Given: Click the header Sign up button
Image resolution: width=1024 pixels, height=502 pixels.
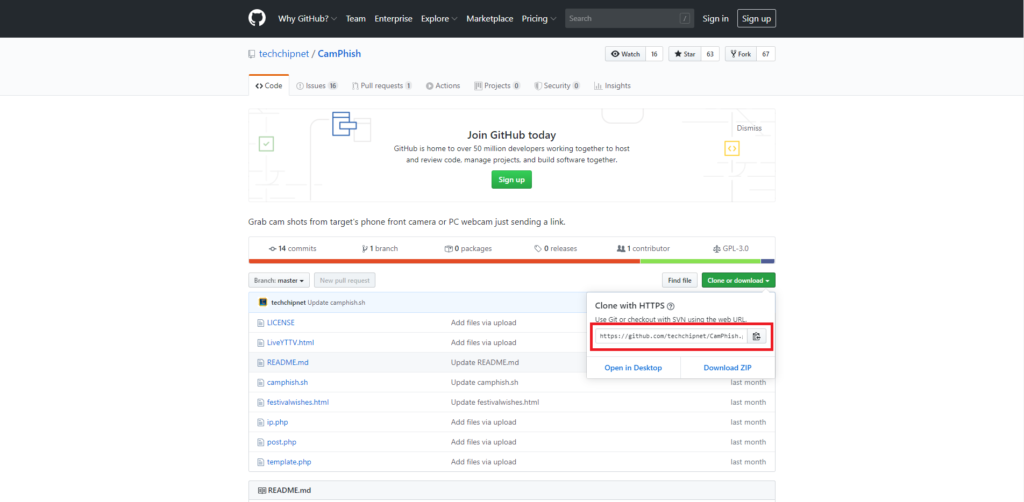Looking at the screenshot, I should pos(756,19).
